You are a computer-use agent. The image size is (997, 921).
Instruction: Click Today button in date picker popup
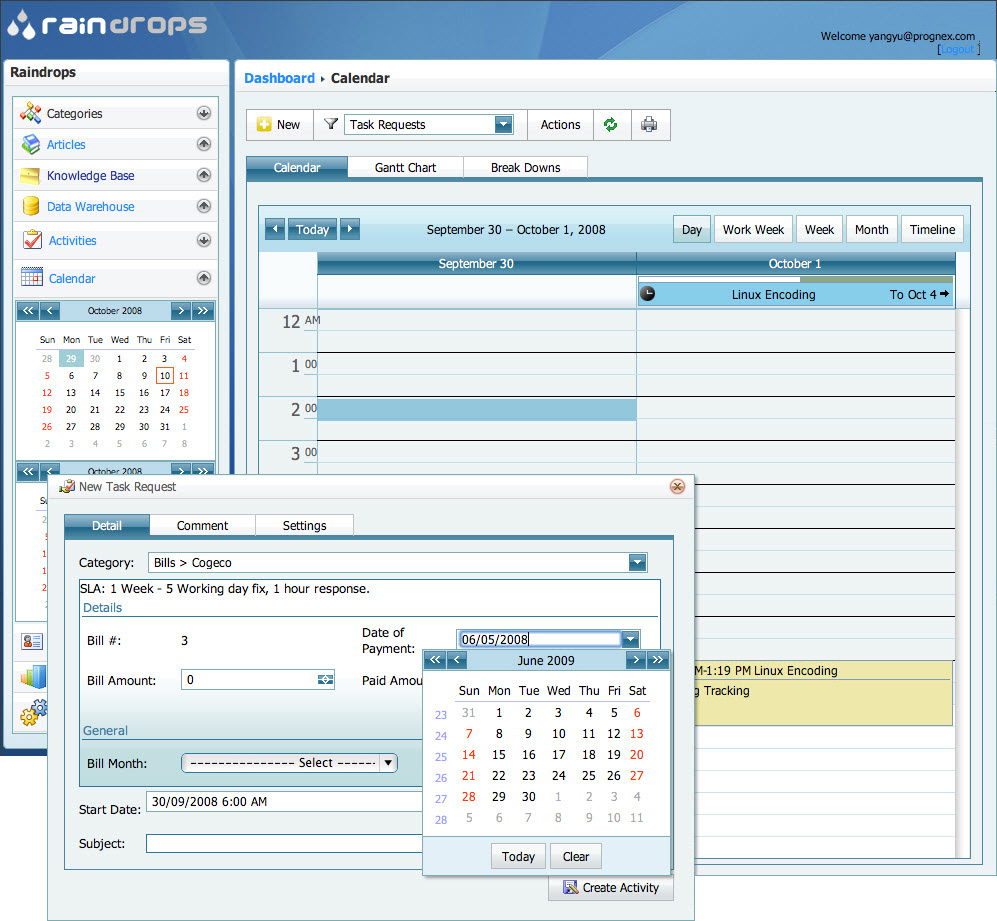[518, 856]
